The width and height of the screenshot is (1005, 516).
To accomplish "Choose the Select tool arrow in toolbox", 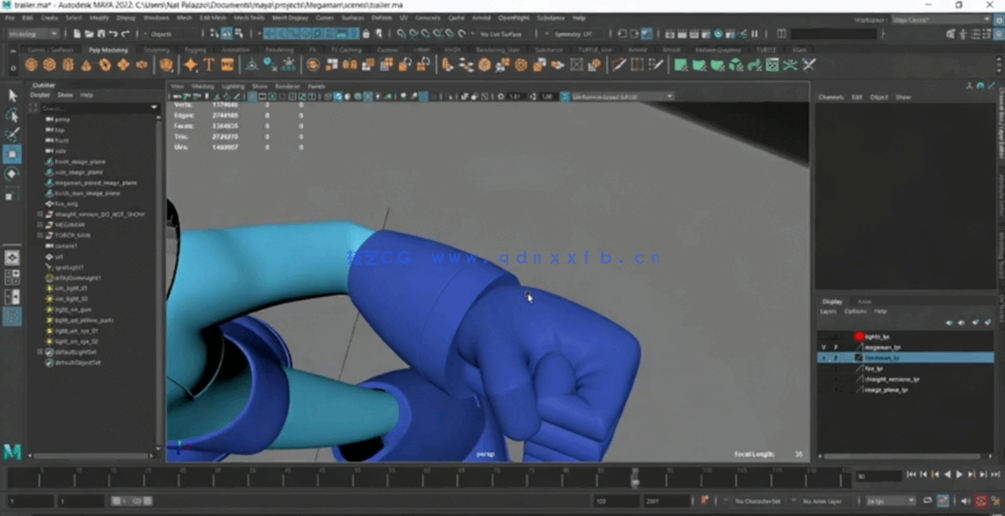I will (x=12, y=96).
